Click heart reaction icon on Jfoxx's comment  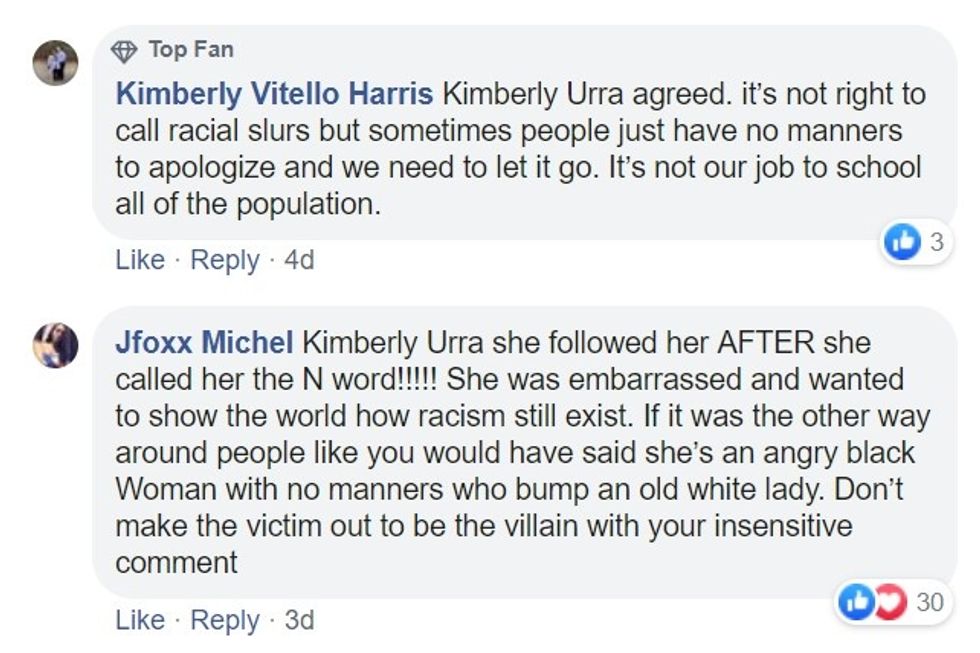[x=888, y=602]
